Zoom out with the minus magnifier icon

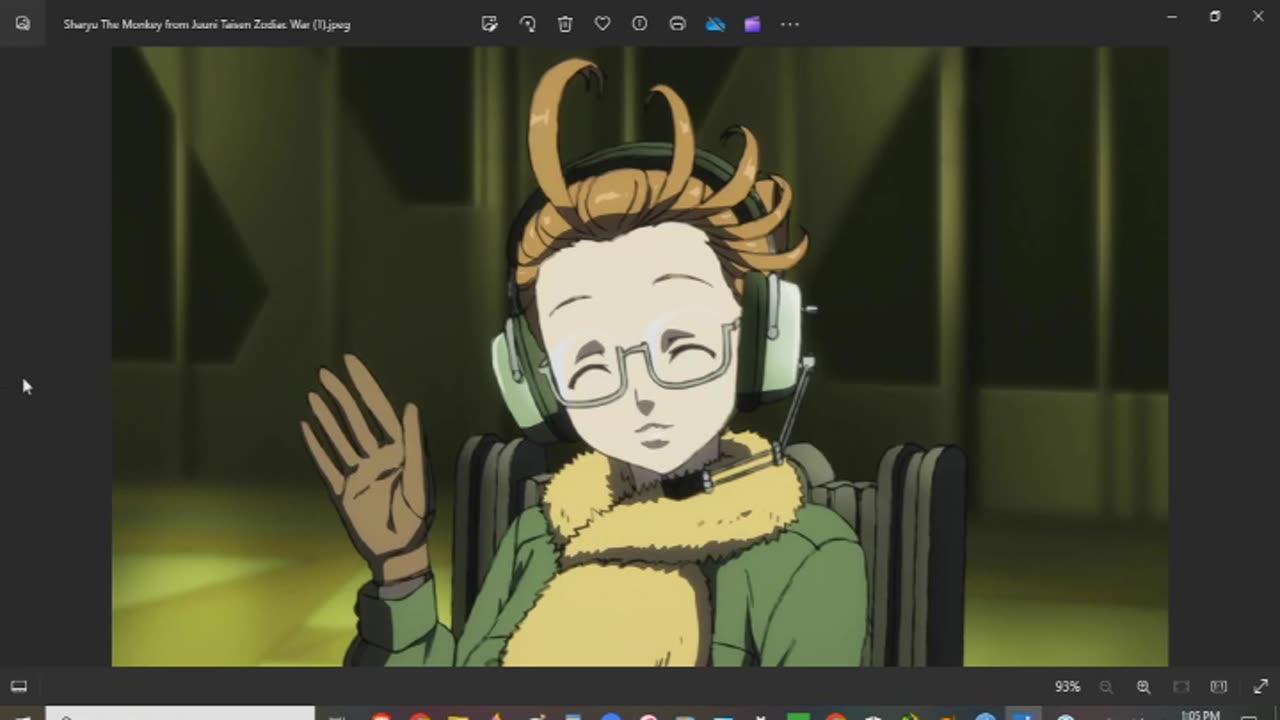coord(1106,687)
